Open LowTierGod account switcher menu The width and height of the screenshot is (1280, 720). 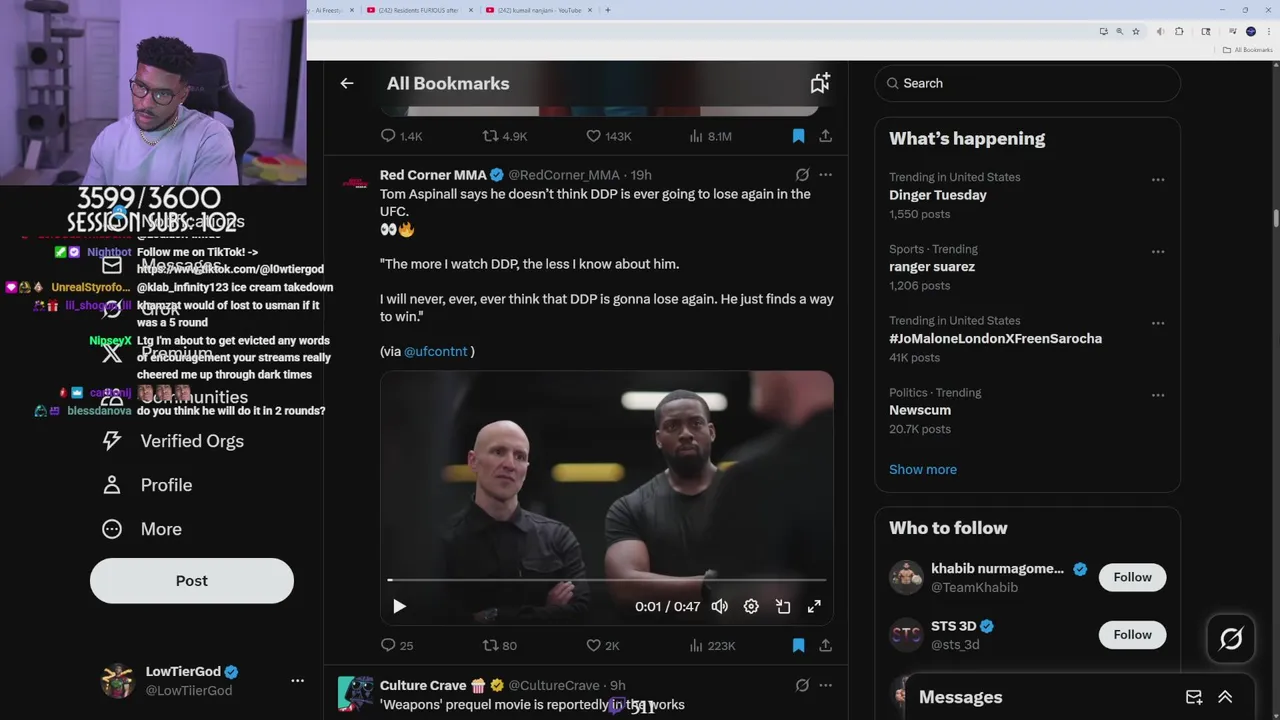pos(297,680)
